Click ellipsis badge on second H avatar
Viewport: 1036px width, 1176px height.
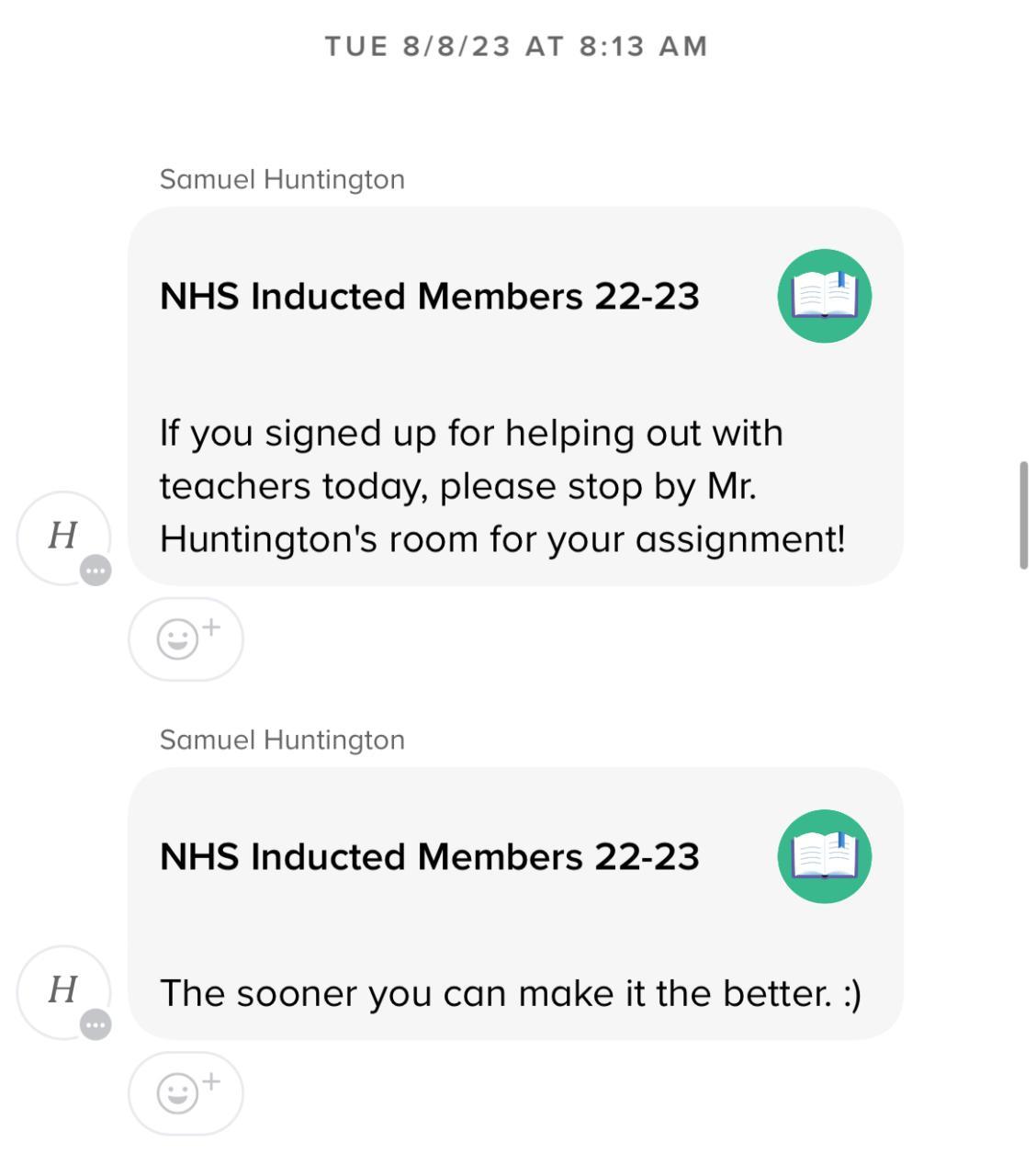[x=96, y=1024]
